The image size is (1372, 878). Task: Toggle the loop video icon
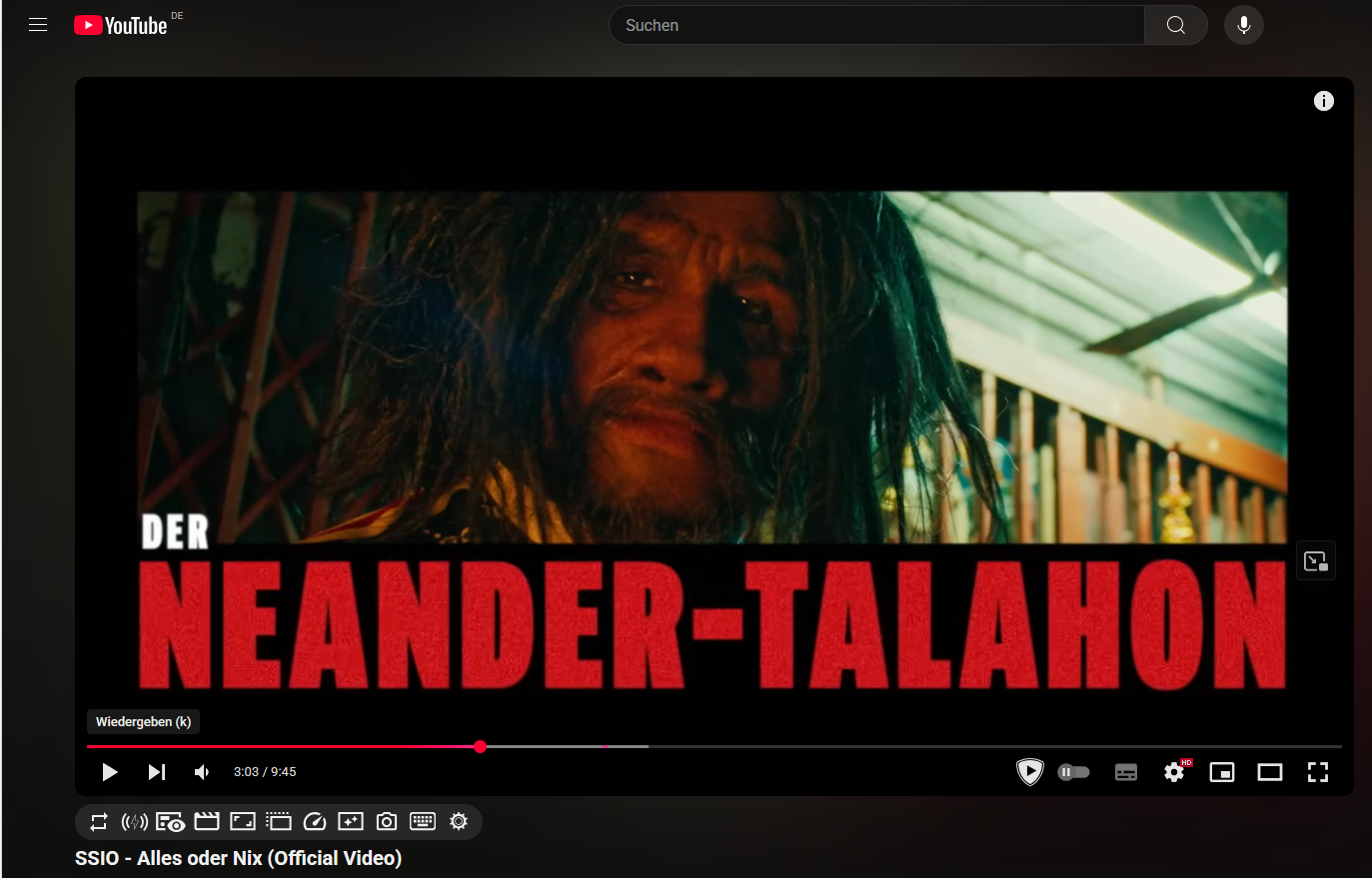(99, 822)
